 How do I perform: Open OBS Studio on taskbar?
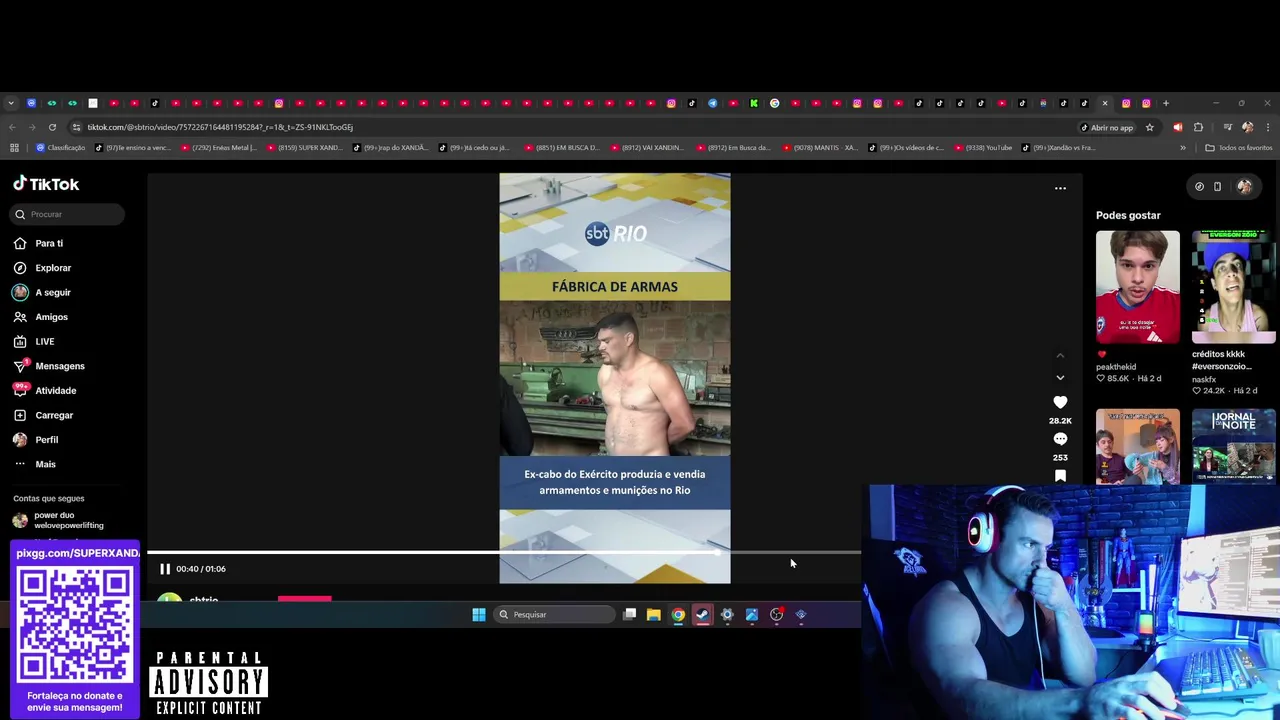(x=776, y=615)
